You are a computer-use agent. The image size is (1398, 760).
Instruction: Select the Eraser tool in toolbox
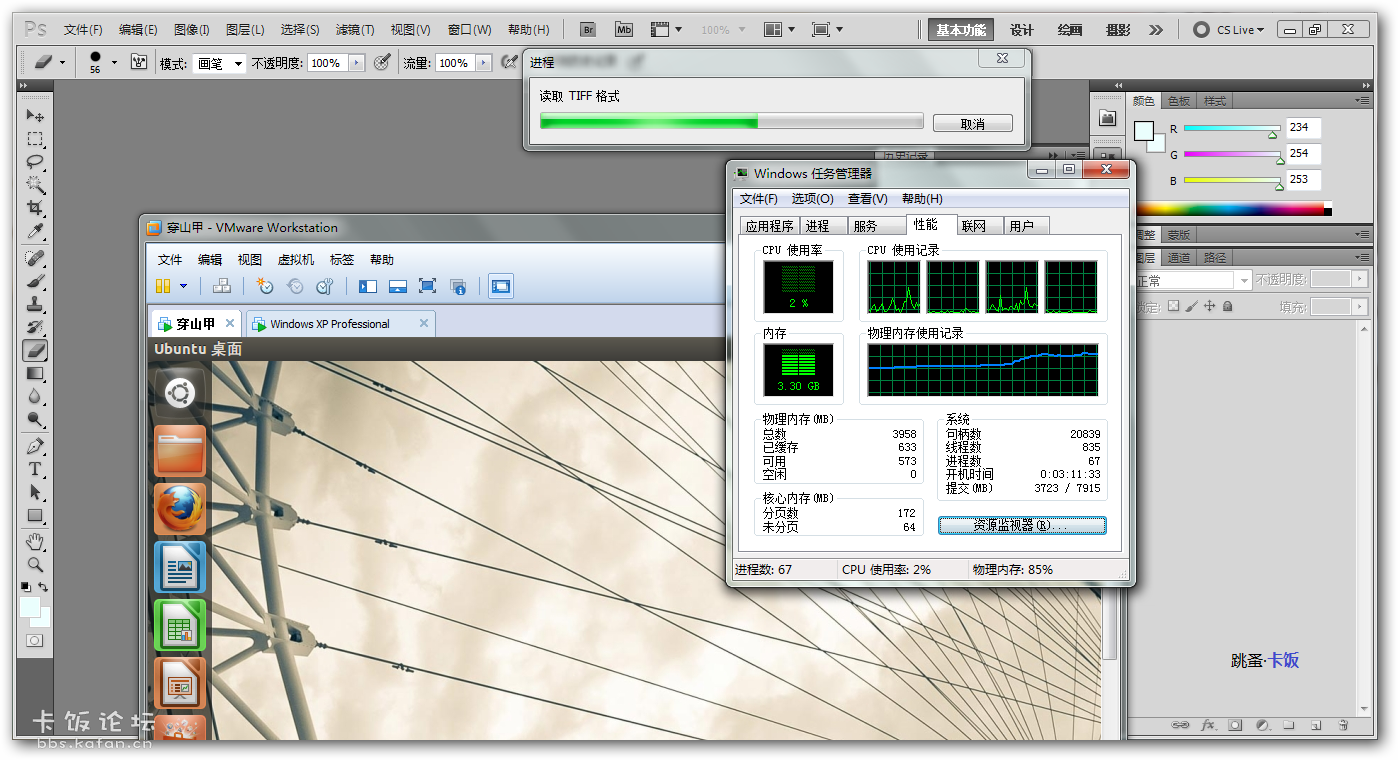(35, 350)
